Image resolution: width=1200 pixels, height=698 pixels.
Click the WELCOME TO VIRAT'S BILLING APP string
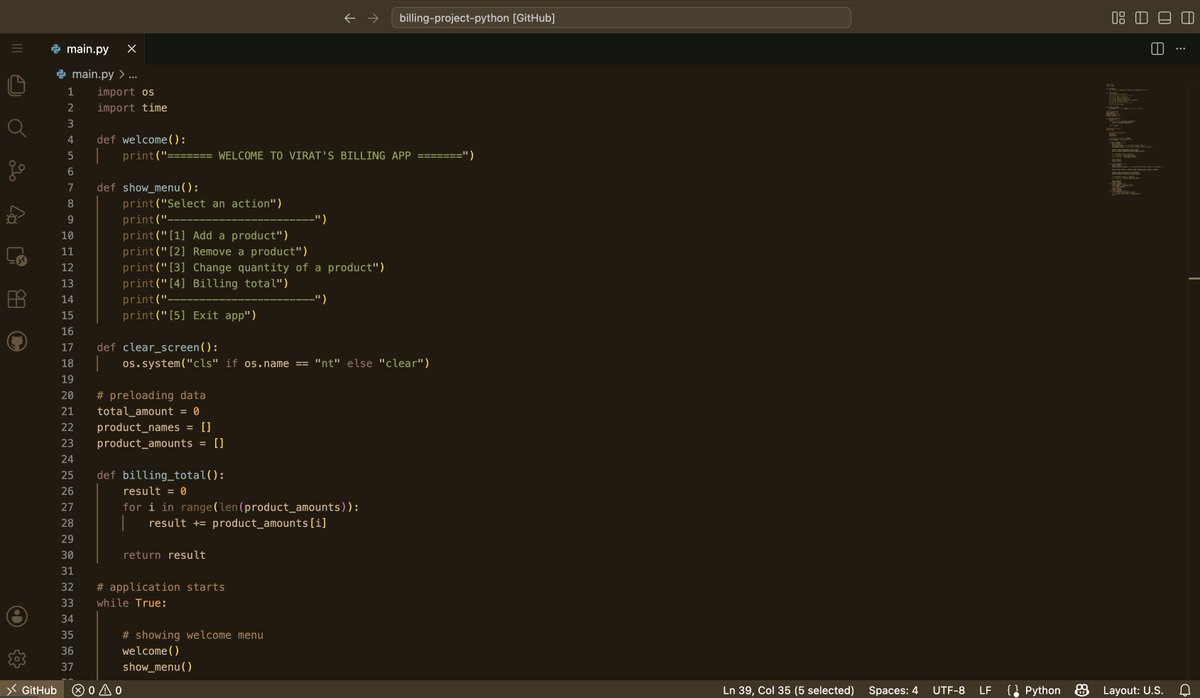(x=315, y=155)
